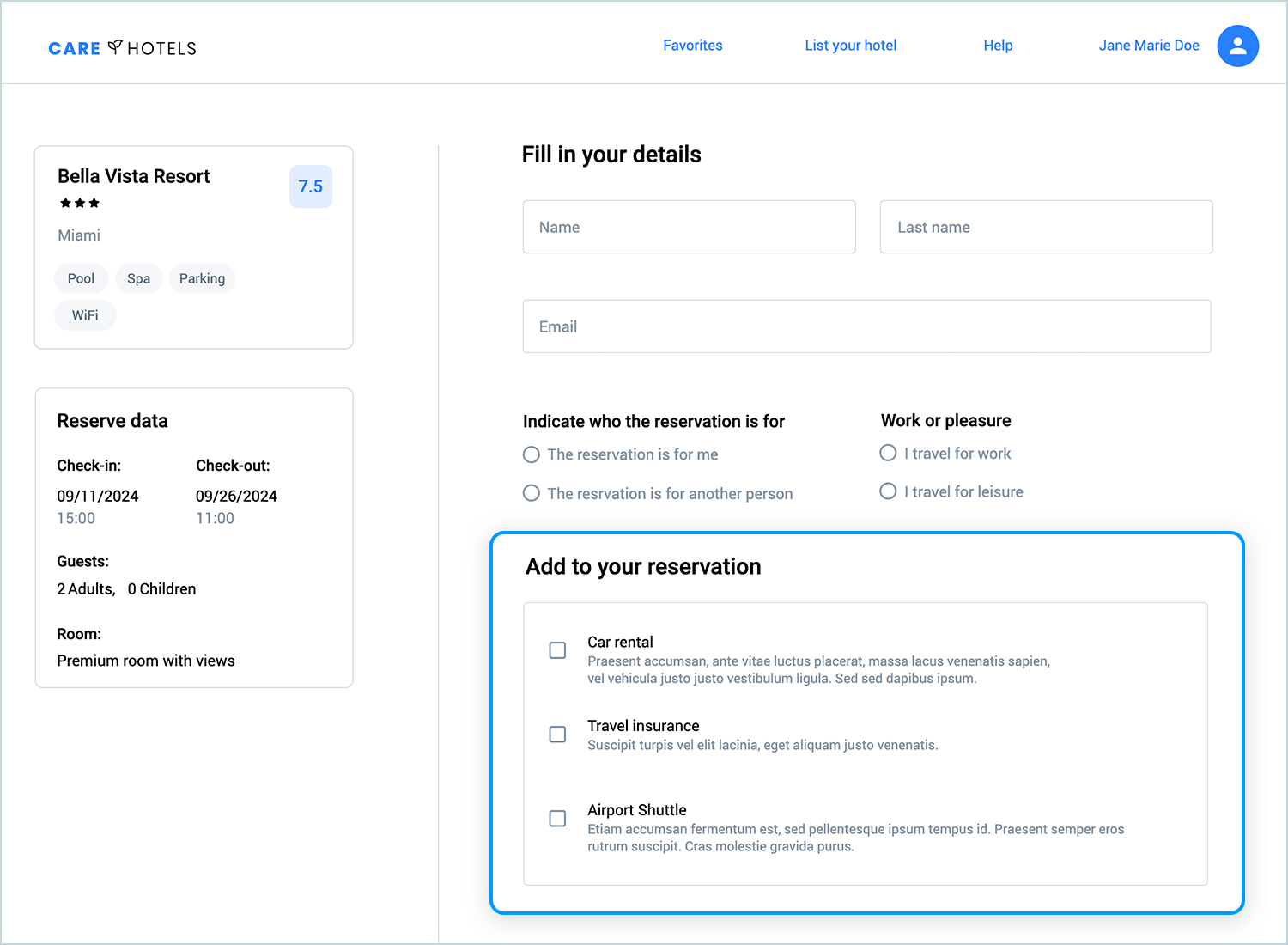This screenshot has height=945, width=1288.
Task: Click 'Premium room with views' text
Action: point(146,661)
